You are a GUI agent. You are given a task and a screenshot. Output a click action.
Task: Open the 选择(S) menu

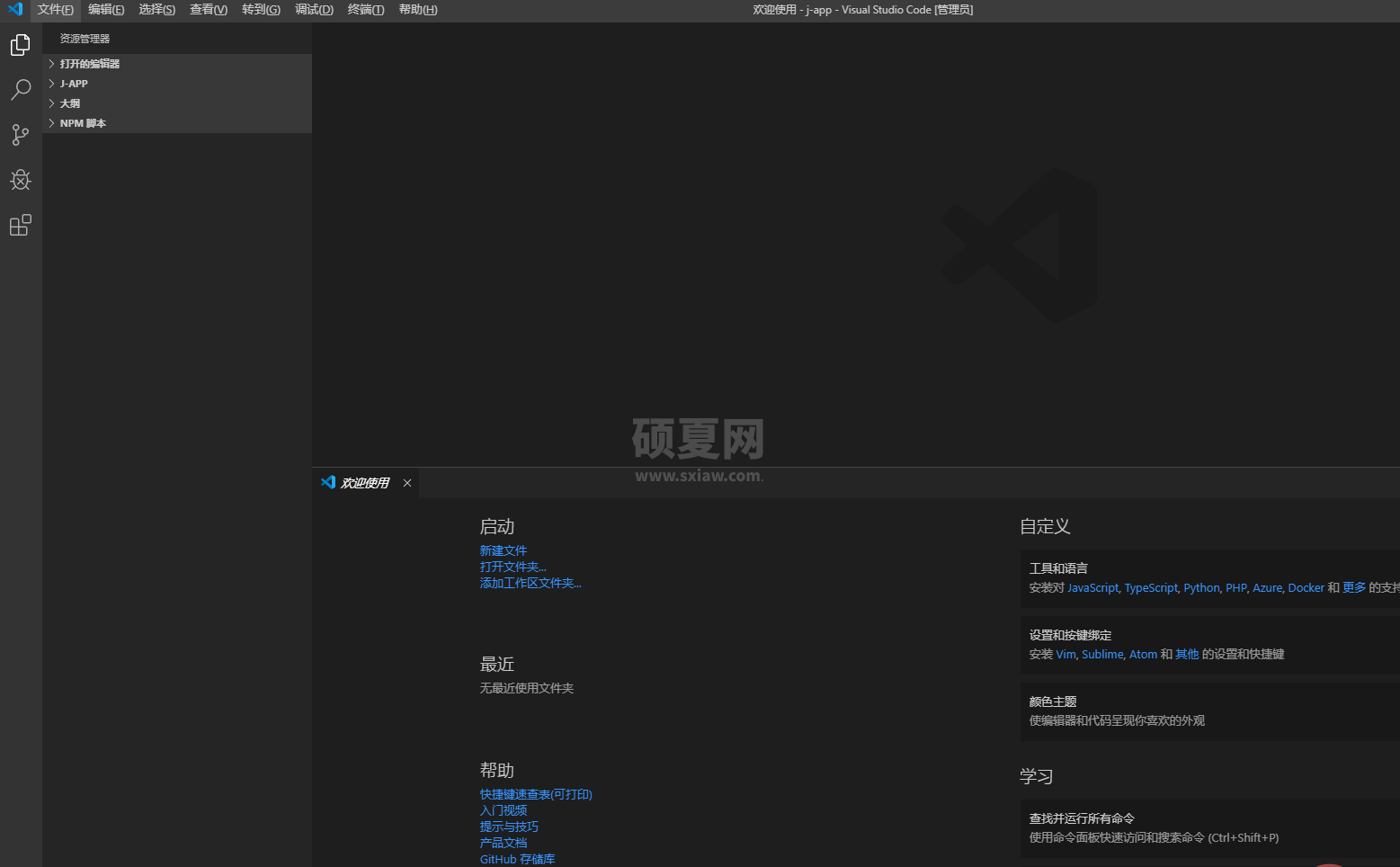(x=157, y=10)
